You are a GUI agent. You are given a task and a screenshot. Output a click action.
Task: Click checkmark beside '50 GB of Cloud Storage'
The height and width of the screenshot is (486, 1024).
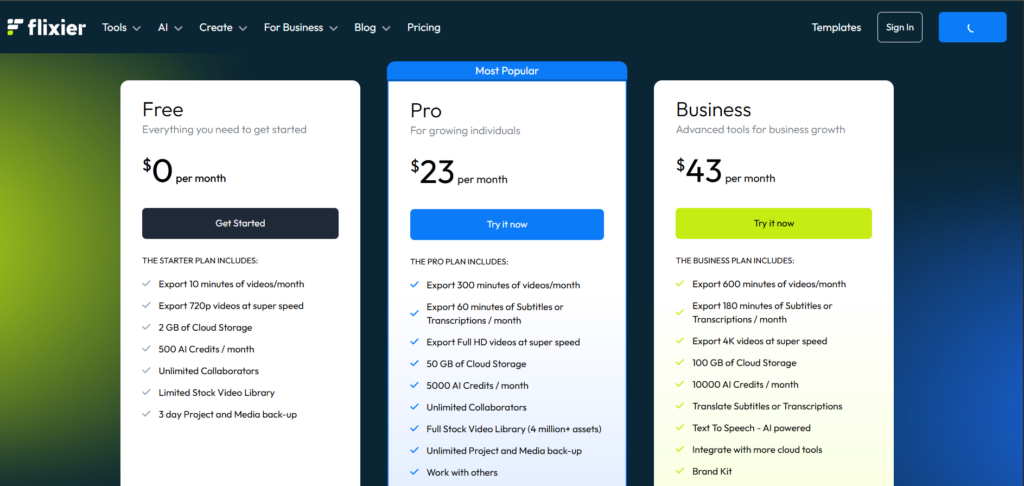(x=414, y=364)
